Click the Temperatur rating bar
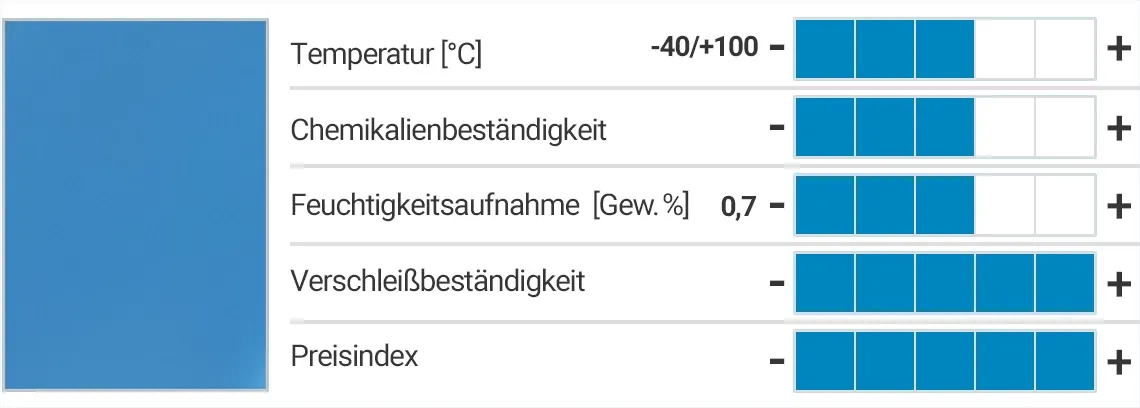Image resolution: width=1140 pixels, height=408 pixels. (x=945, y=48)
